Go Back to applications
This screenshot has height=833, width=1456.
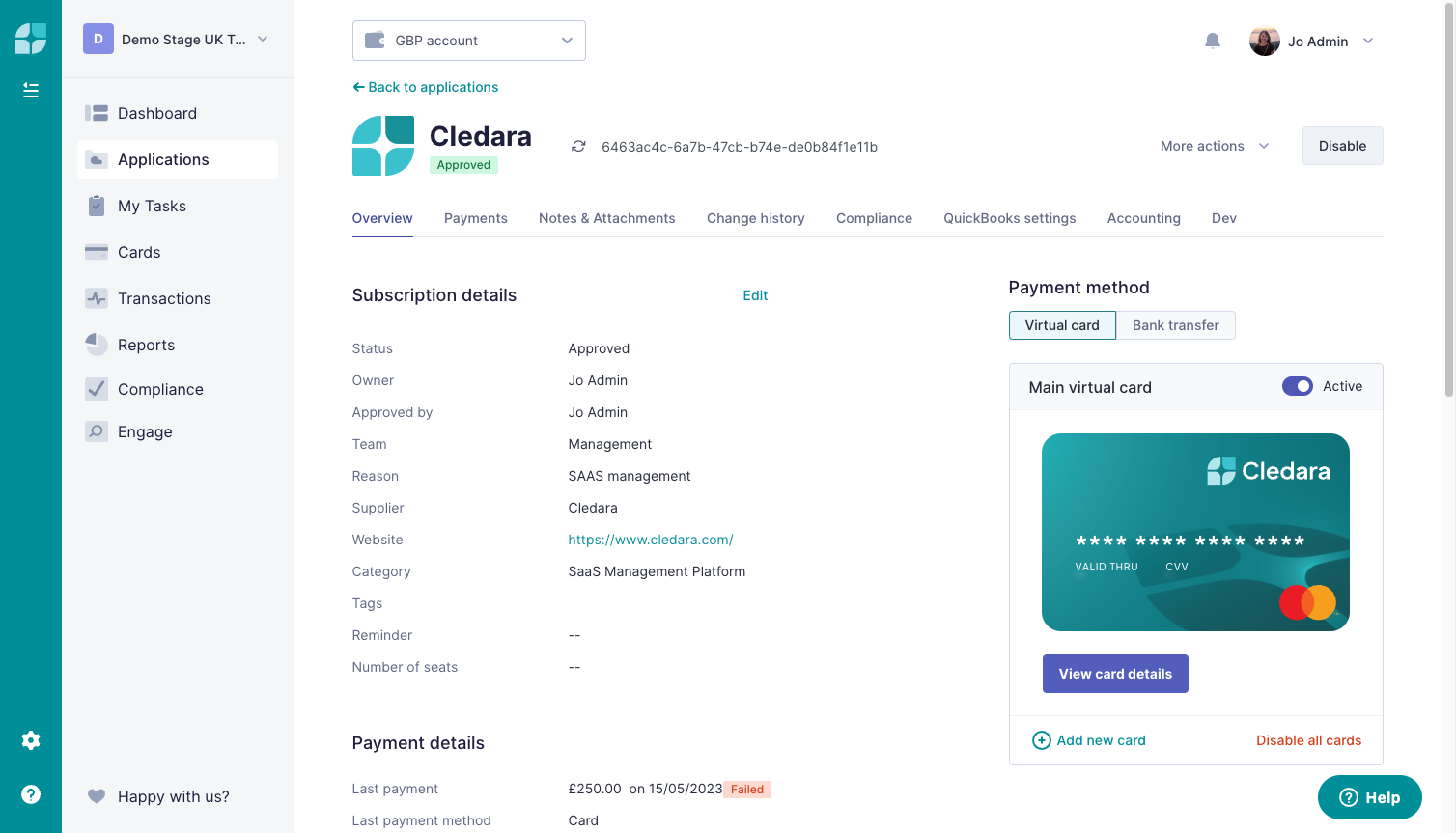point(426,87)
